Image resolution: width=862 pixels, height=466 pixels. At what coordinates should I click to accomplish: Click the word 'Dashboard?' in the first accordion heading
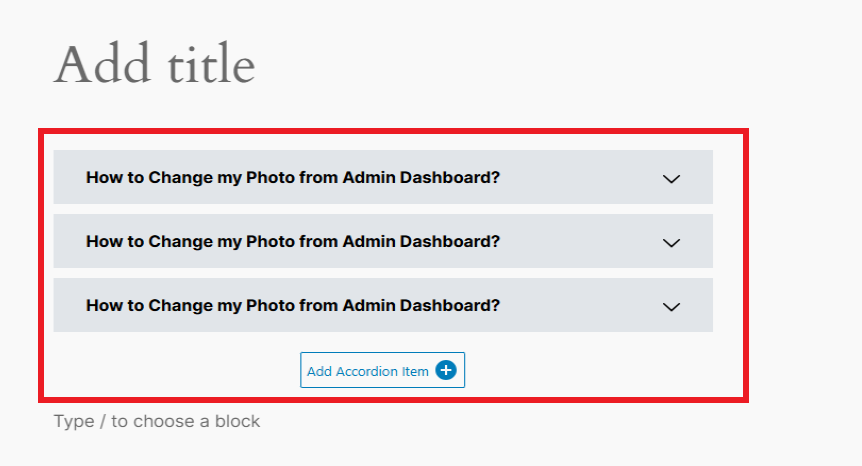[450, 177]
